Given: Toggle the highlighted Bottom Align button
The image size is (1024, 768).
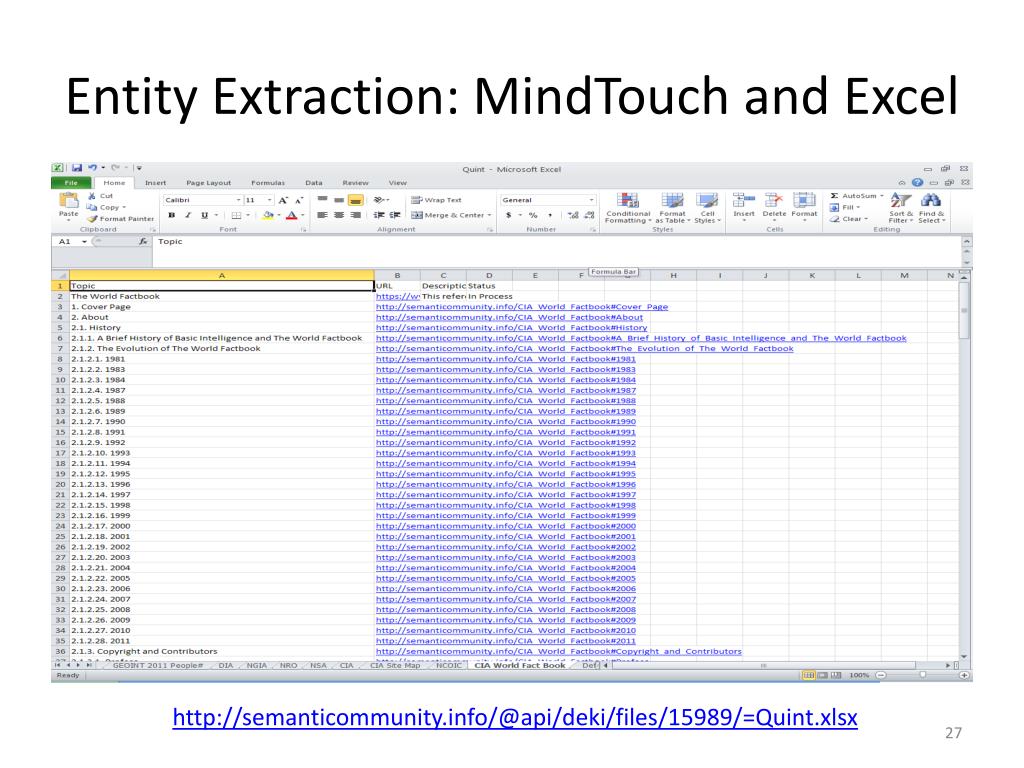Looking at the screenshot, I should (355, 200).
